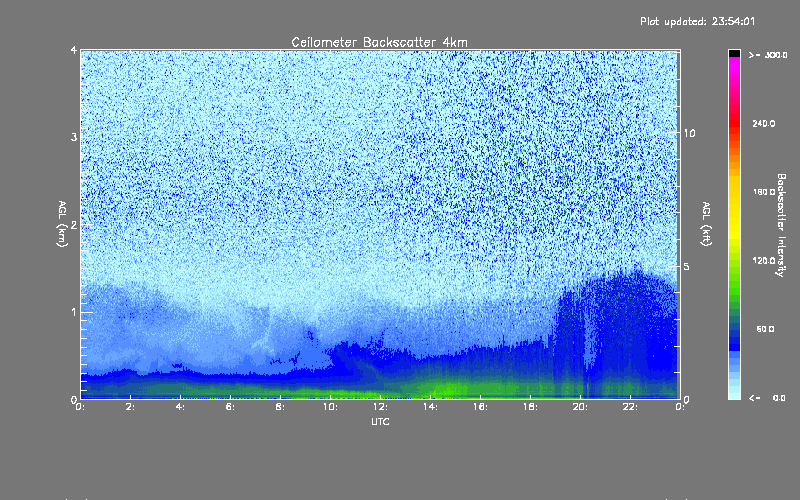
Task: Click the '1' label on left km axis
Action: [74, 312]
